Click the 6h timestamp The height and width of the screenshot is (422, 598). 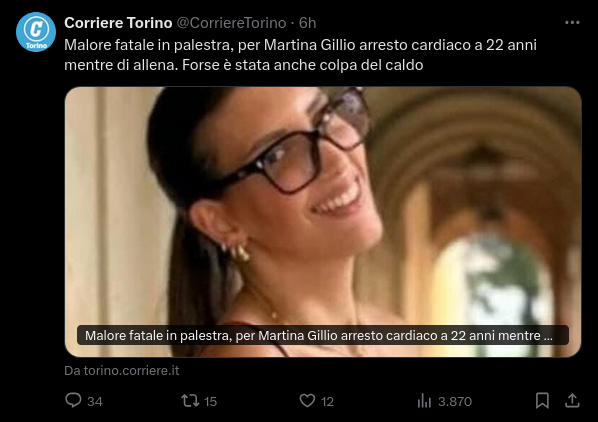click(x=307, y=23)
